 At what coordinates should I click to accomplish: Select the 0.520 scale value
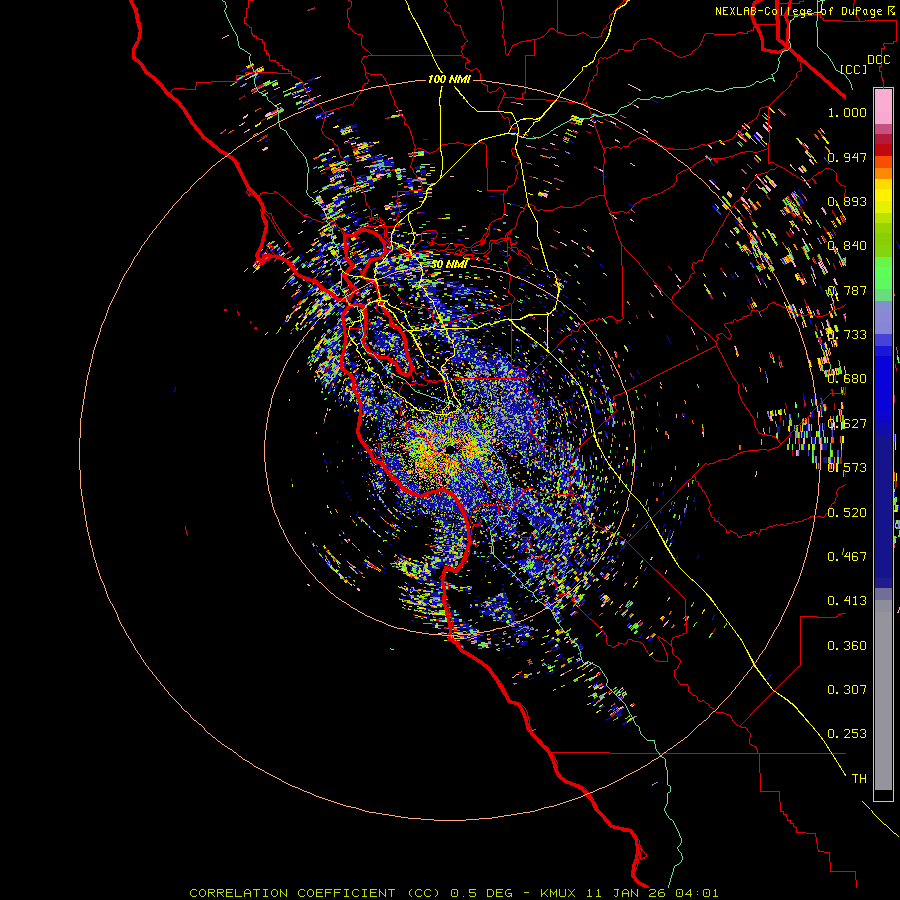click(x=847, y=513)
